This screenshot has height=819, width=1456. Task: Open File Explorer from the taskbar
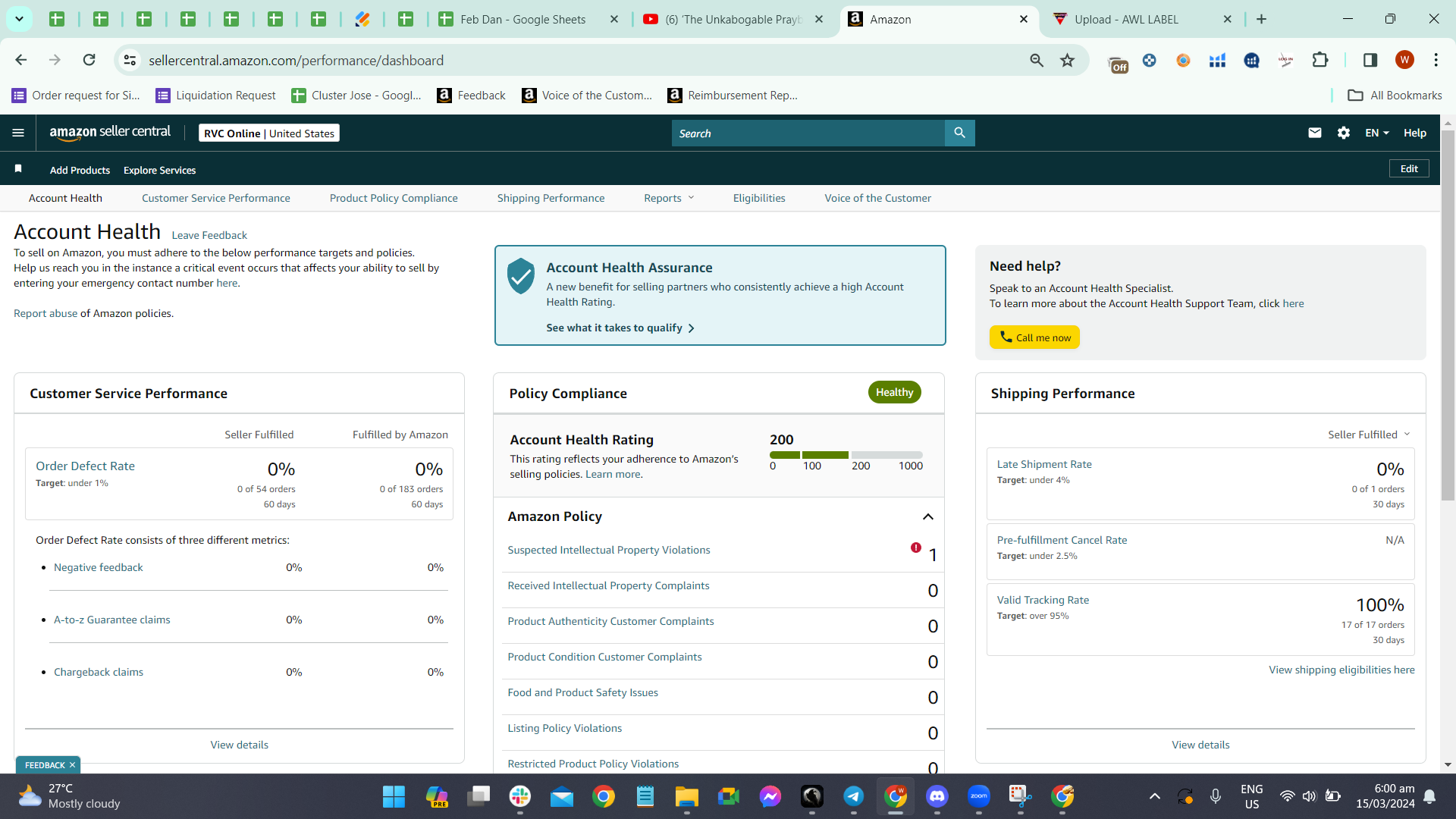687,796
